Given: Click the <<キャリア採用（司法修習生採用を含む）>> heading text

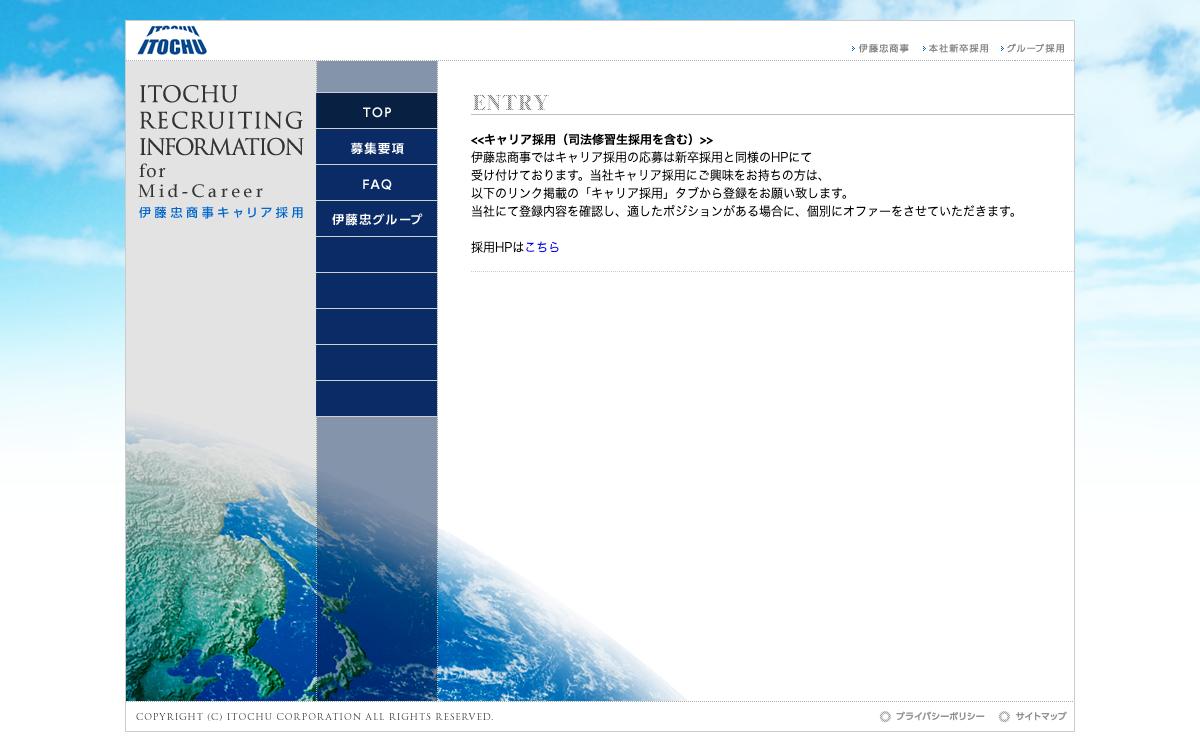Looking at the screenshot, I should (592, 140).
